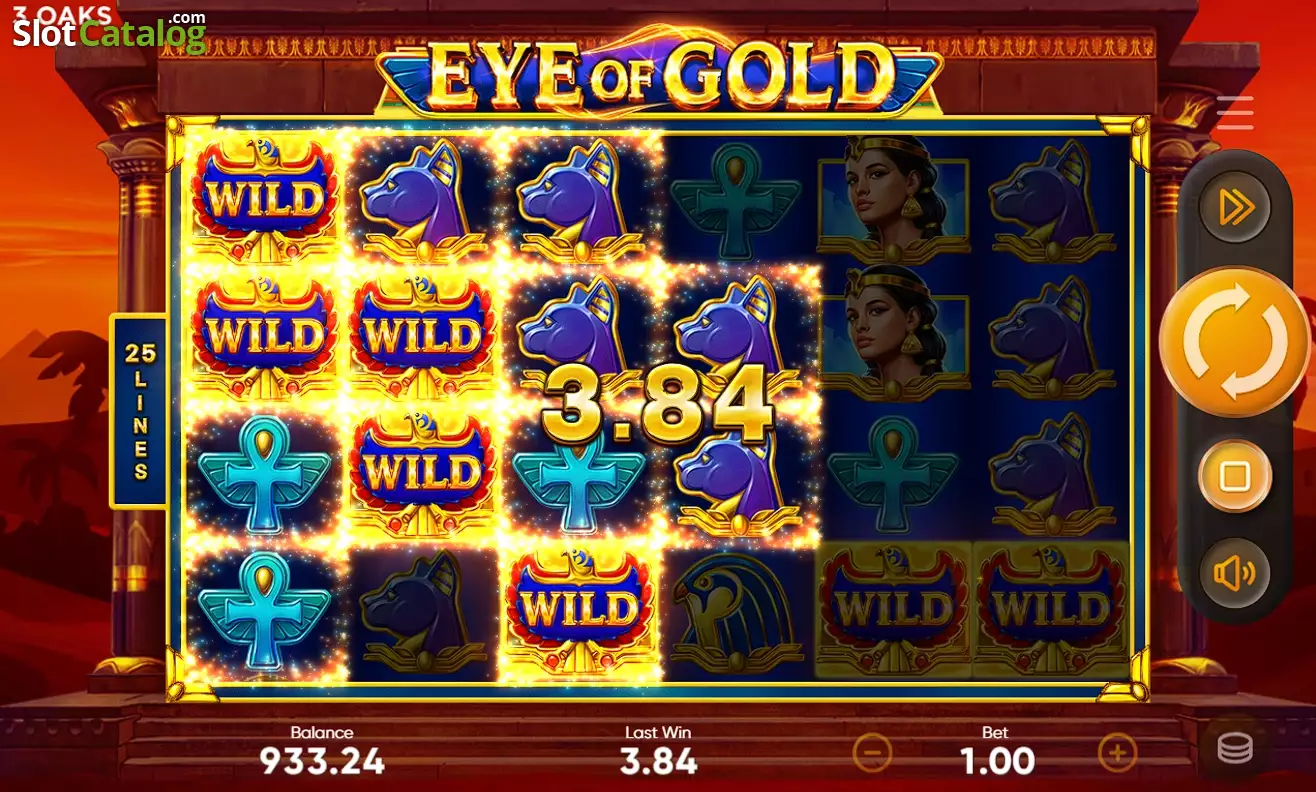Screen dimensions: 1316x792
Task: Click the square autoplay stop button
Action: (1234, 476)
